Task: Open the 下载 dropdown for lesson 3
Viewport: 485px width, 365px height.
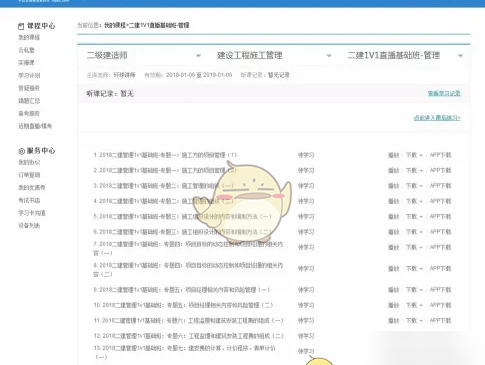Action: (x=414, y=186)
